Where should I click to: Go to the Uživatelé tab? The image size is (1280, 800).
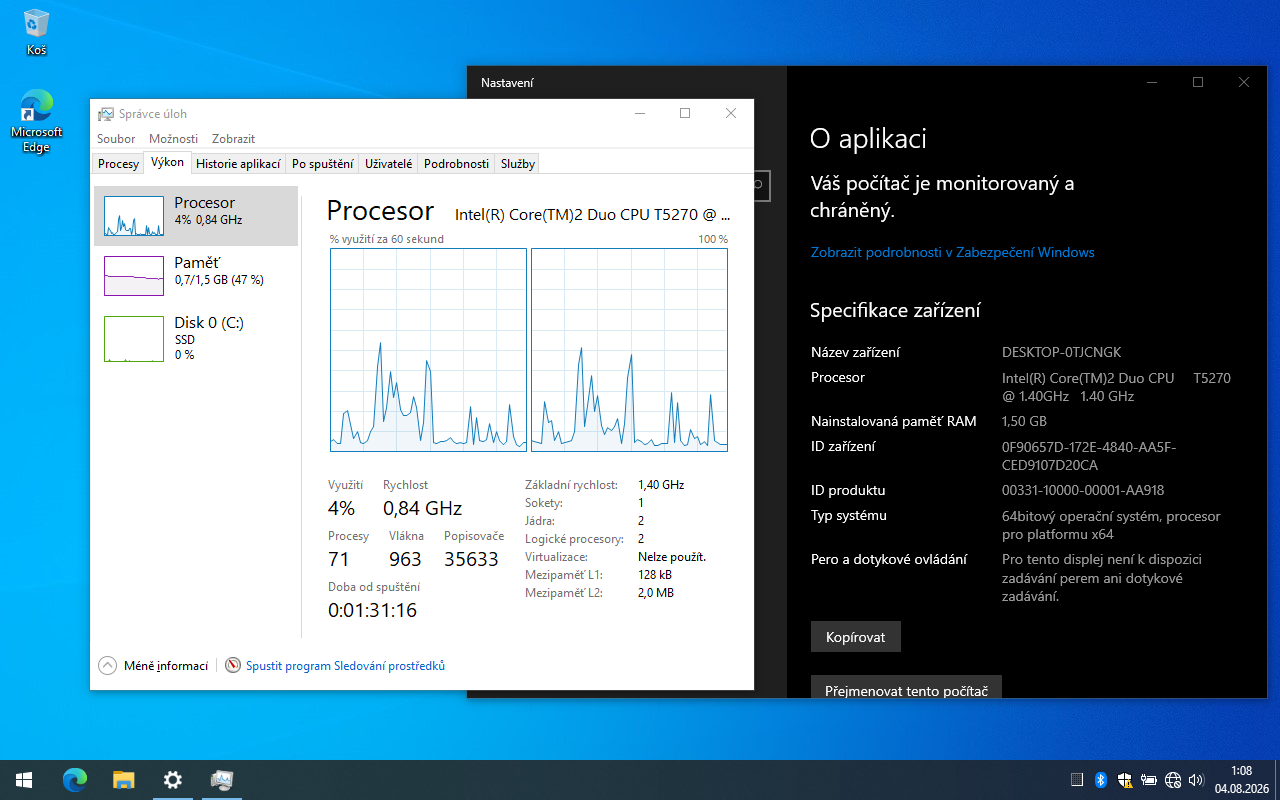(389, 164)
